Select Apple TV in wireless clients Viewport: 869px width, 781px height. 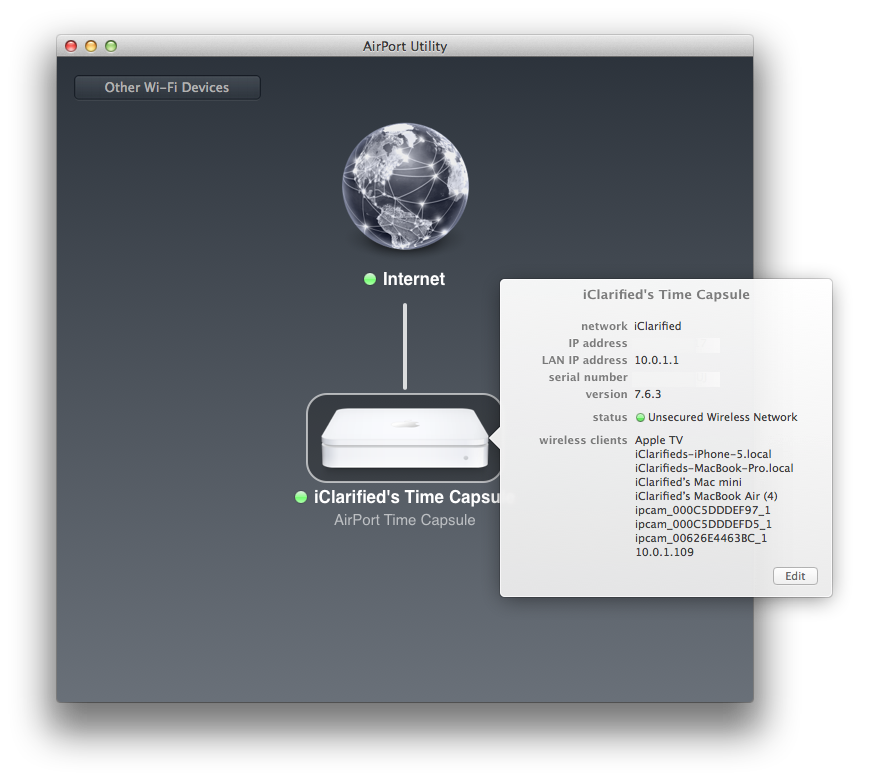(658, 440)
